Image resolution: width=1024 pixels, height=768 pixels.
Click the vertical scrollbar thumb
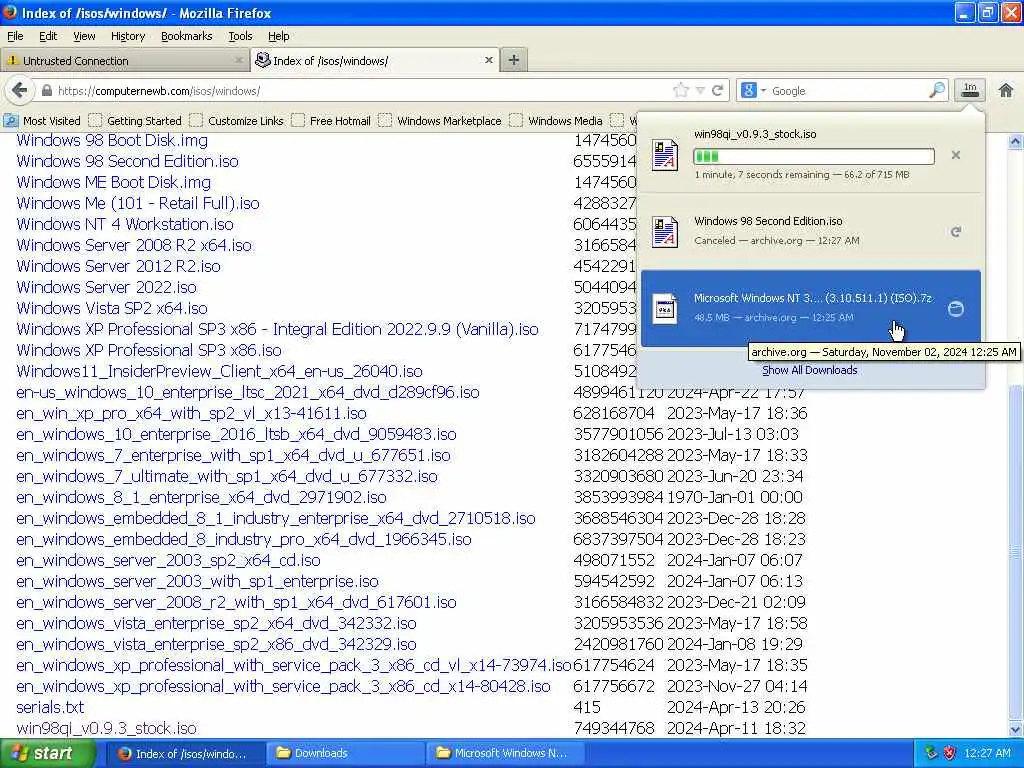(1016, 552)
